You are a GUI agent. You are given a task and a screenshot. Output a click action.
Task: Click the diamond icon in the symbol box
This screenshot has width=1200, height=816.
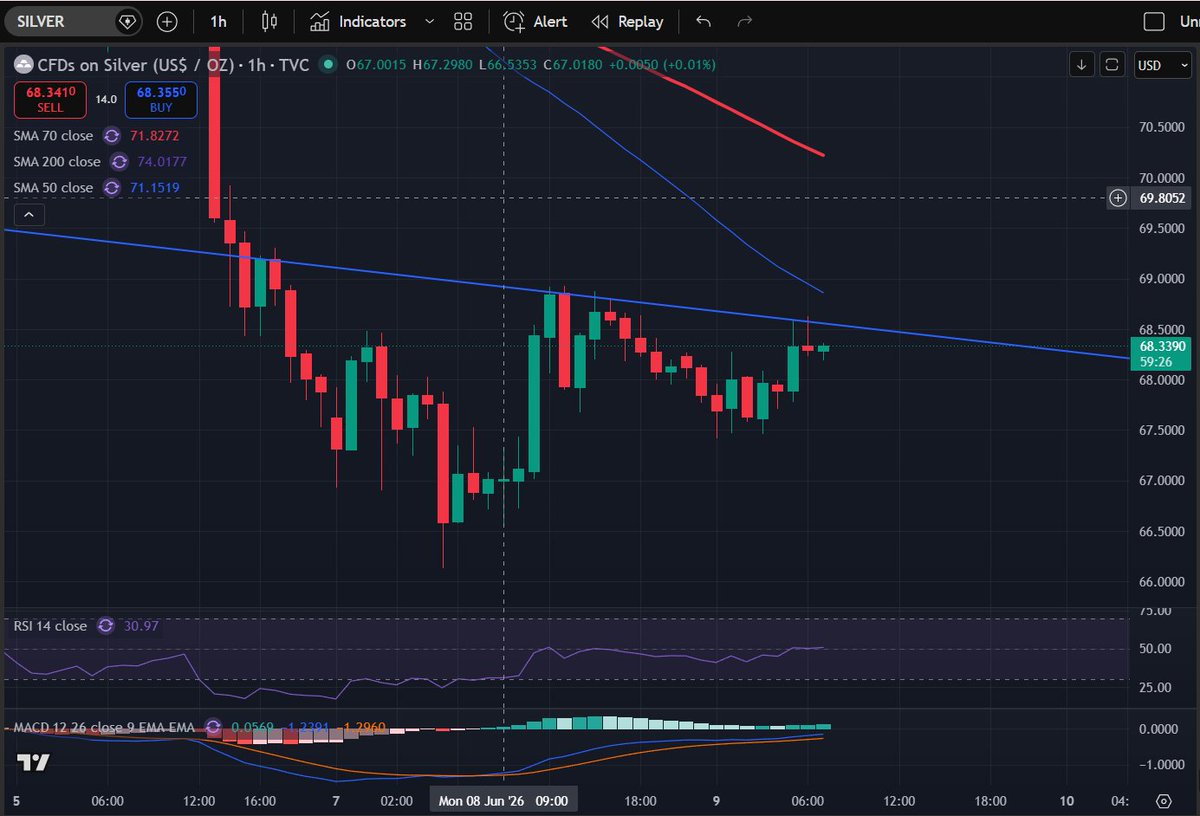[x=127, y=21]
